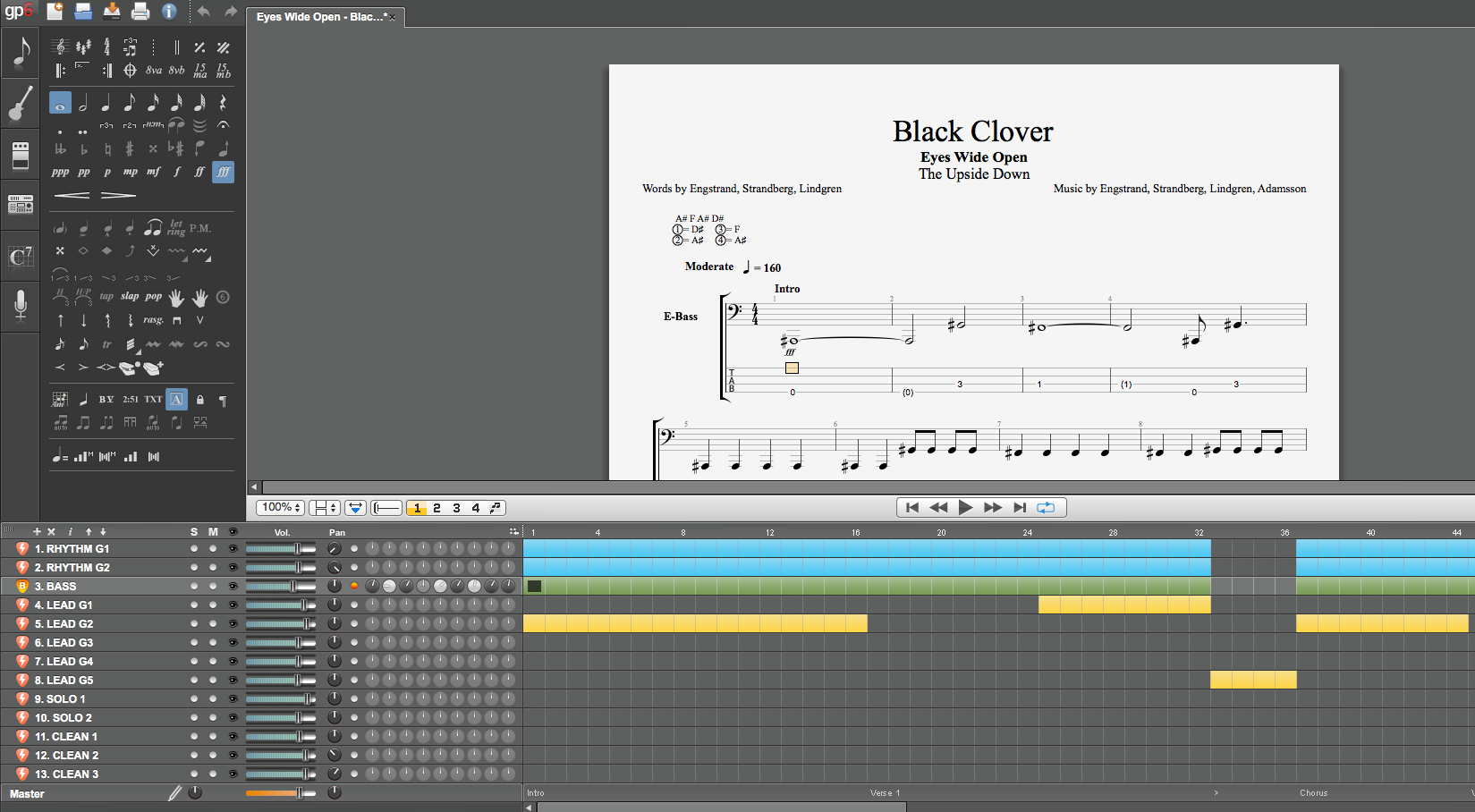1475x812 pixels.
Task: Select the crescendo hairpin icon
Action: click(72, 194)
